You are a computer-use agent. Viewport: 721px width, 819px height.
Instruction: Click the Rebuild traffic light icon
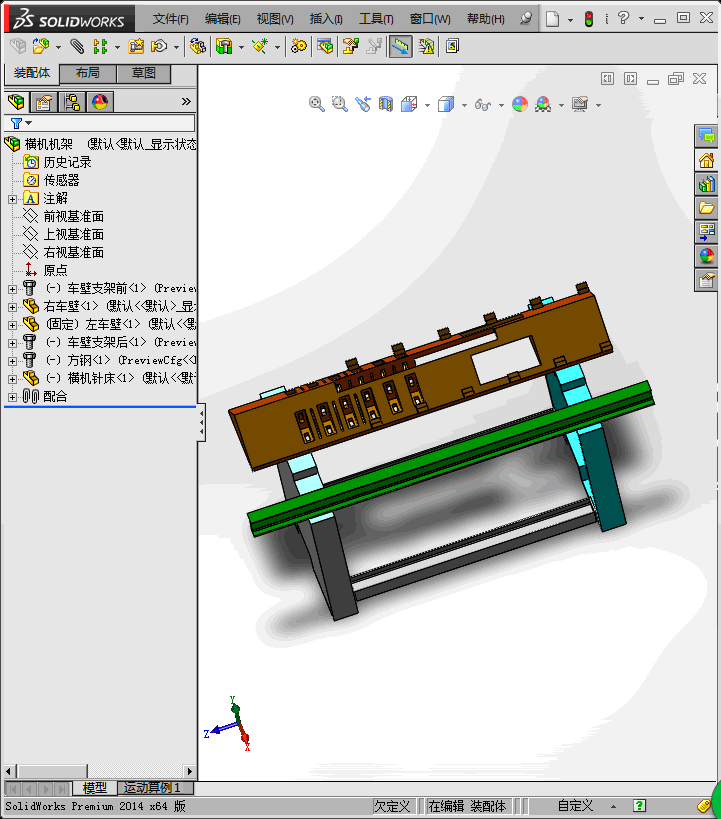[589, 19]
